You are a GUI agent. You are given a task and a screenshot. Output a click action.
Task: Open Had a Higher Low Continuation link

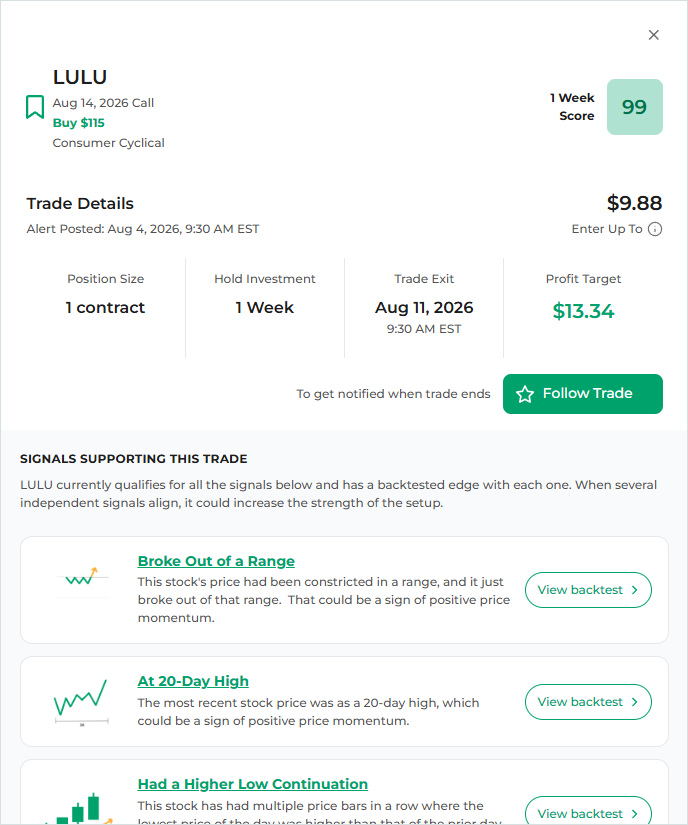click(x=252, y=784)
